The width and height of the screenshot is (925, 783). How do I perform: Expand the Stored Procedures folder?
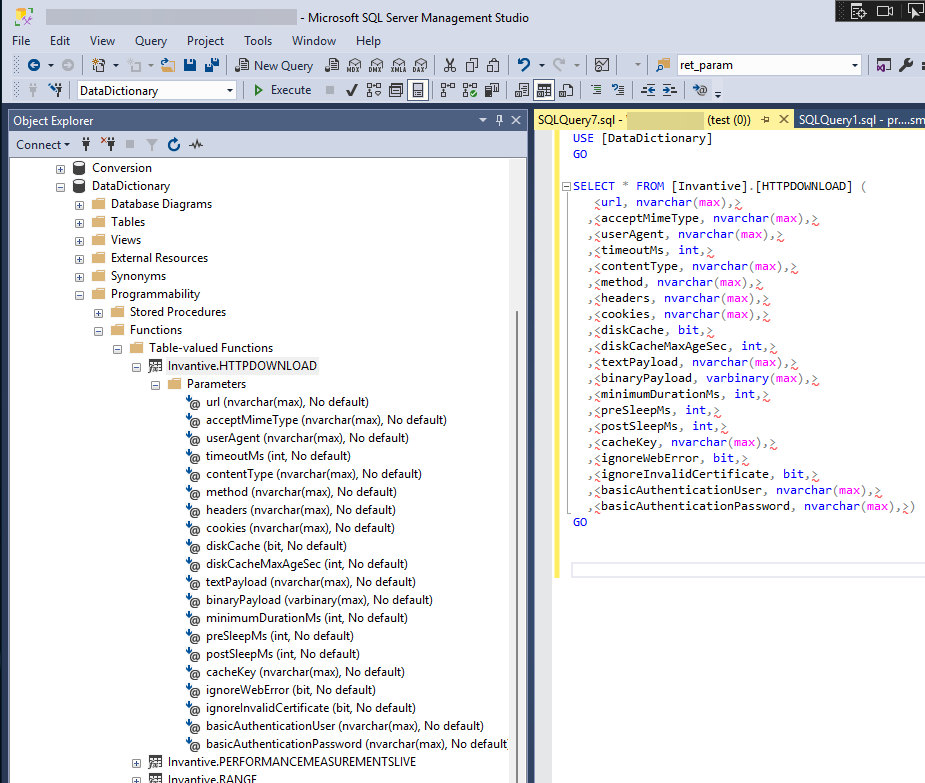[x=99, y=313]
